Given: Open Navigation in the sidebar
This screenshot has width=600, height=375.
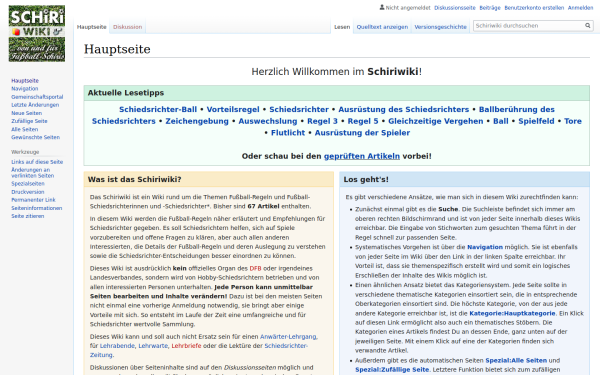Looking at the screenshot, I should pos(24,89).
